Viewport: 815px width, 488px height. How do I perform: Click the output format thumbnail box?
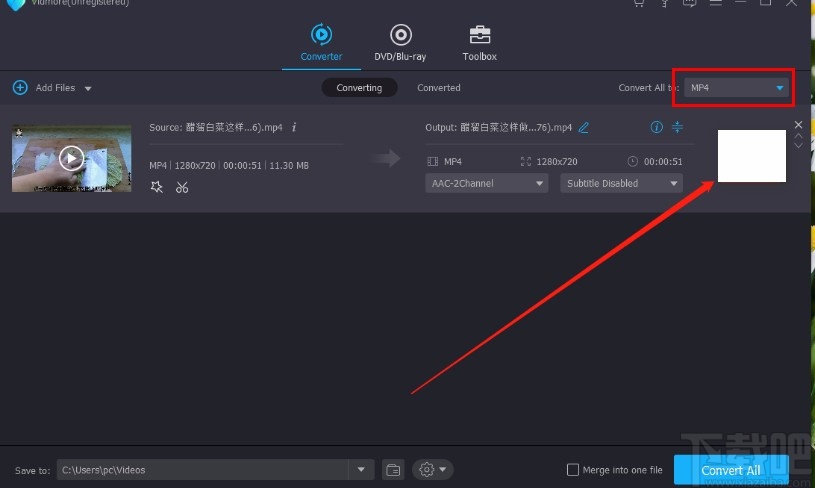(x=752, y=156)
